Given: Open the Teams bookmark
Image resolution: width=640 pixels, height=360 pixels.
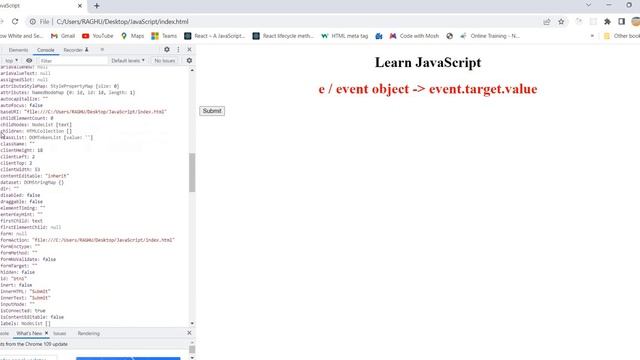Looking at the screenshot, I should click(x=164, y=36).
